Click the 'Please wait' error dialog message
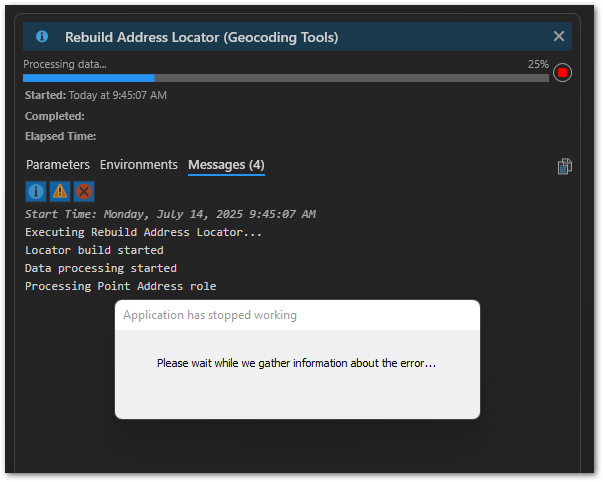The height and width of the screenshot is (482, 603). (x=297, y=363)
